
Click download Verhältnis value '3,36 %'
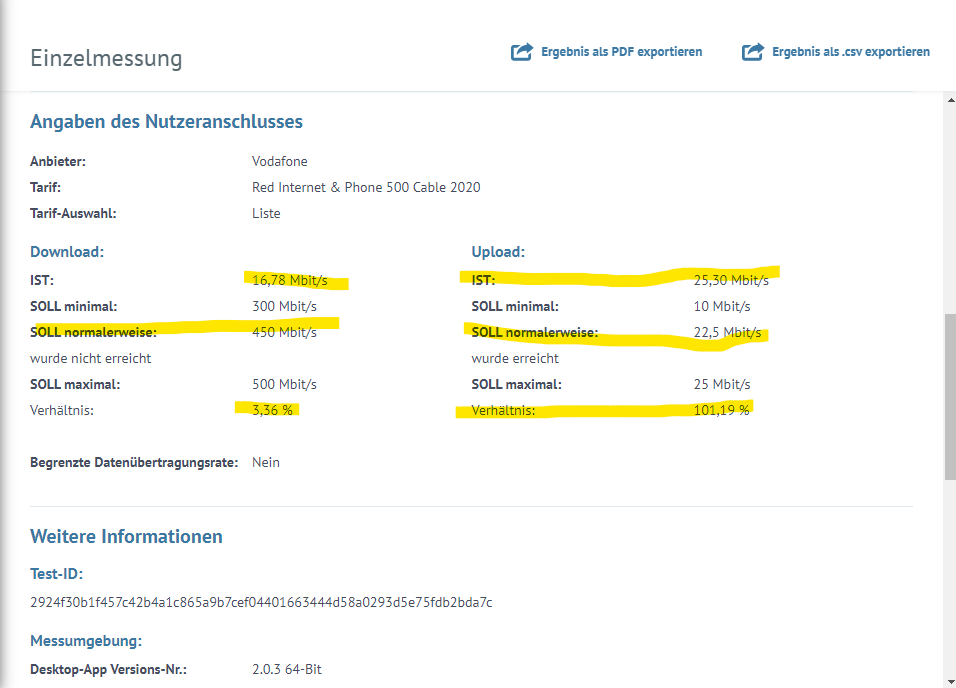point(272,410)
